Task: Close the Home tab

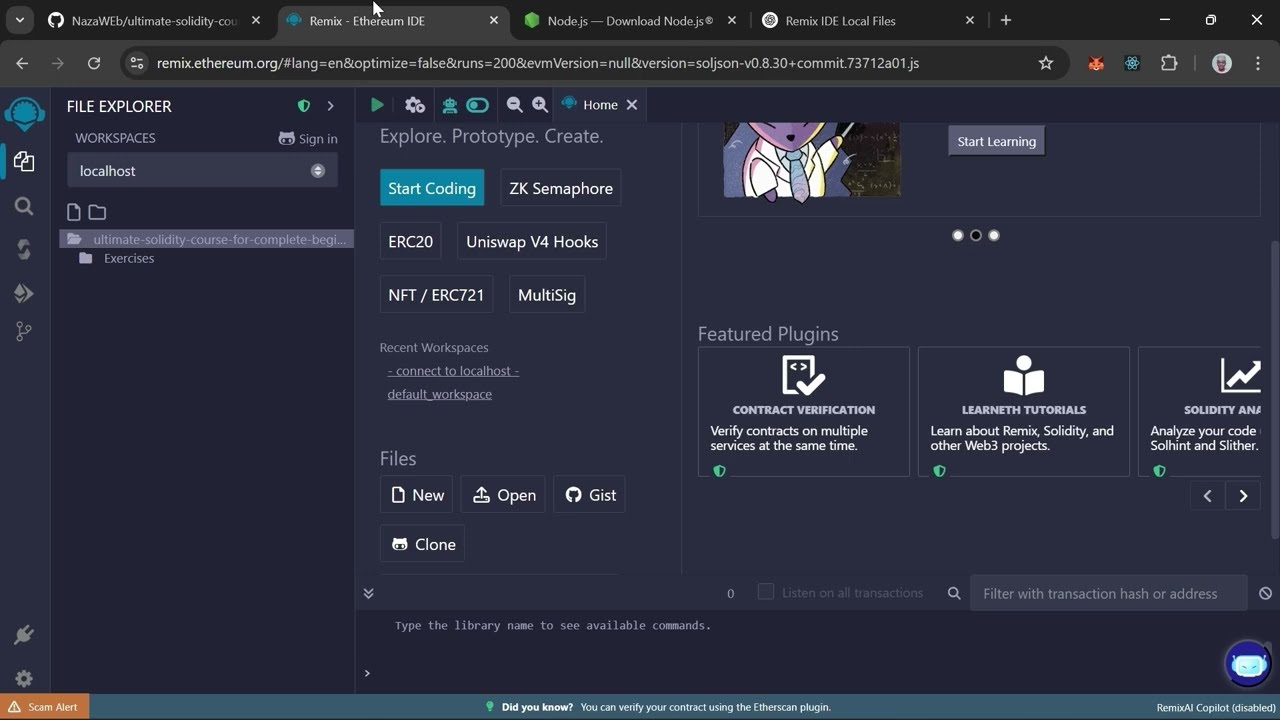Action: 632,105
